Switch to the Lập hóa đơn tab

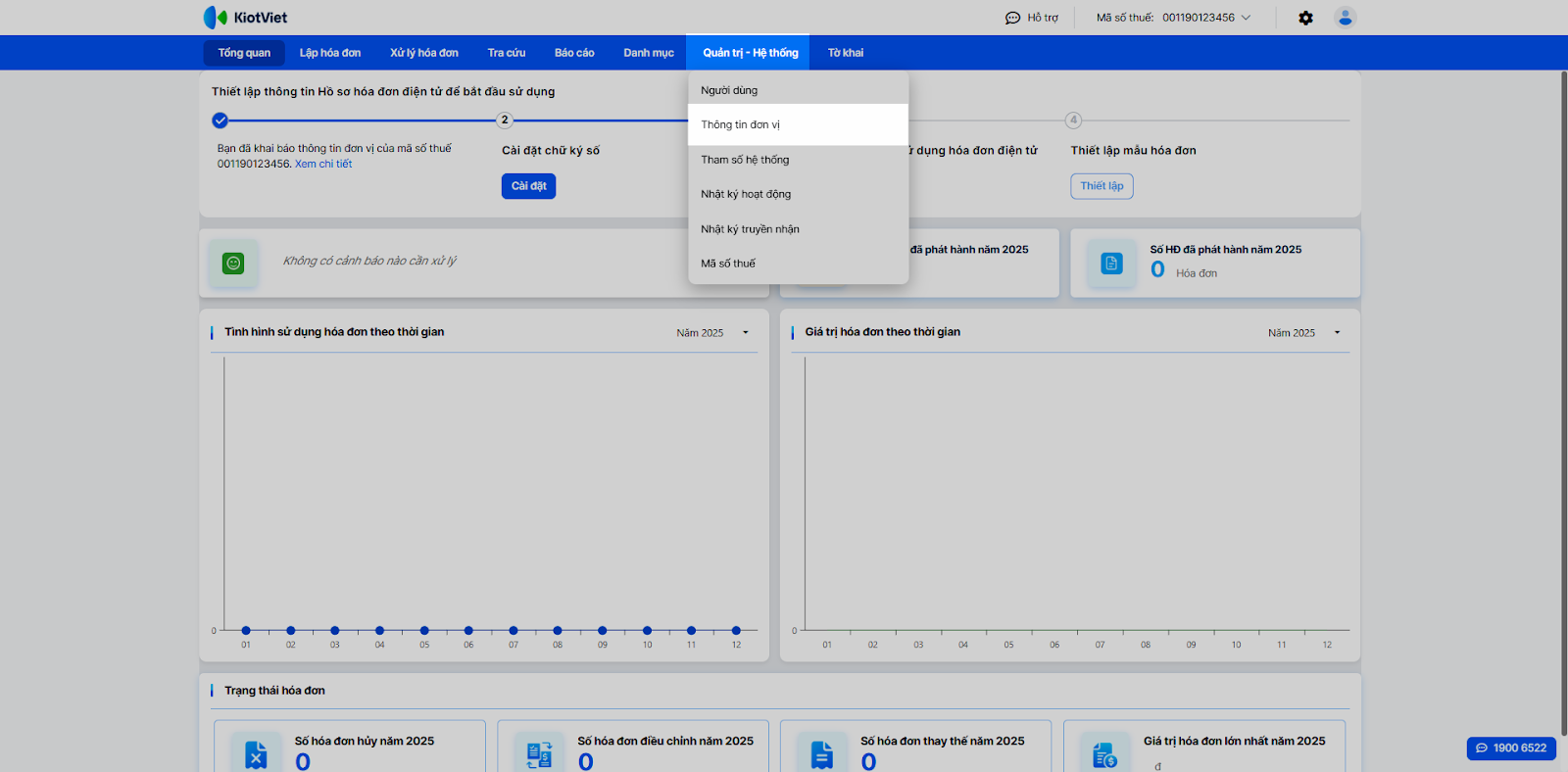(330, 53)
